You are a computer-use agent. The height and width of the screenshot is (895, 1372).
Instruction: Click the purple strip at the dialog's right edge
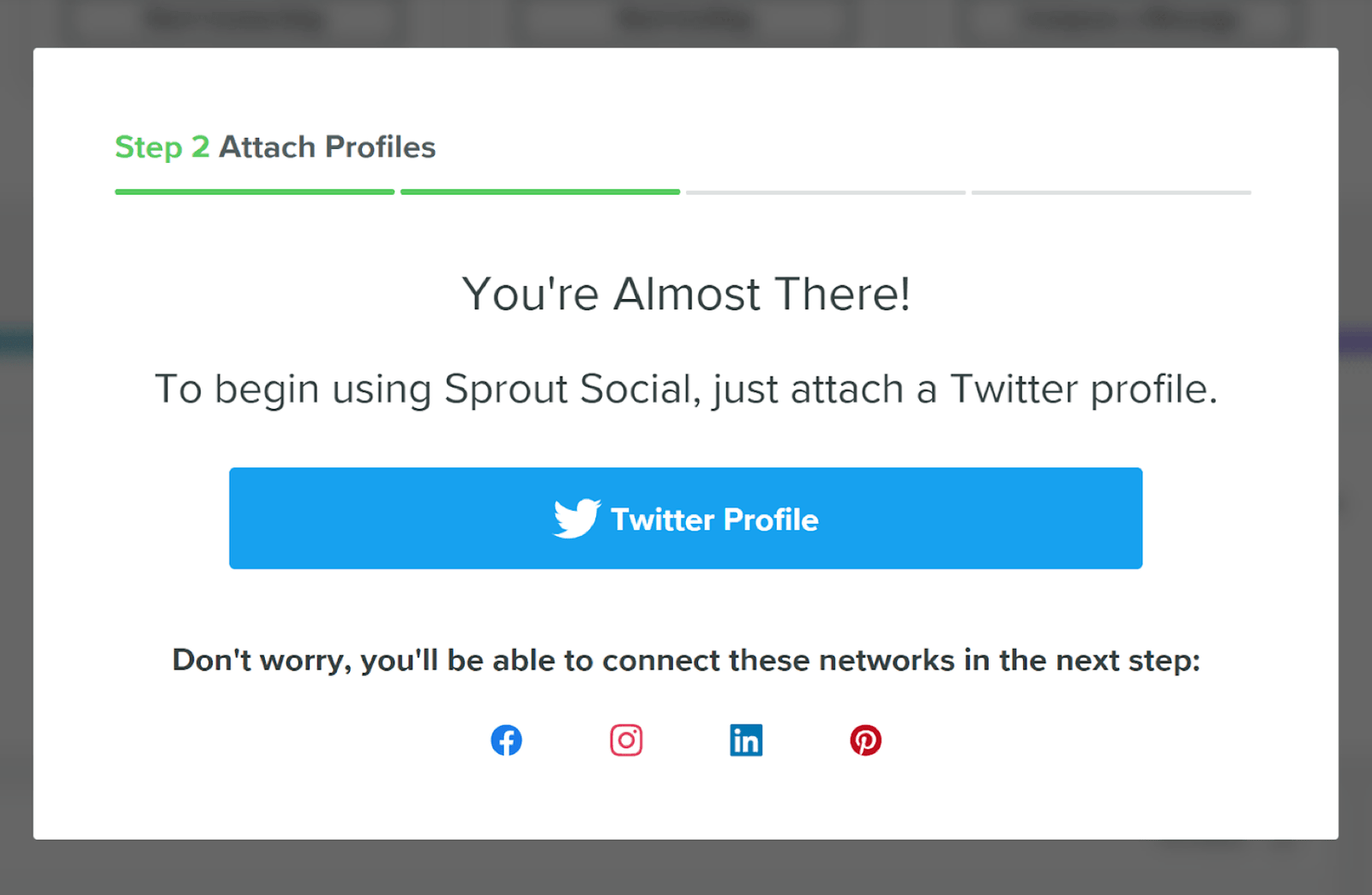coord(1355,342)
